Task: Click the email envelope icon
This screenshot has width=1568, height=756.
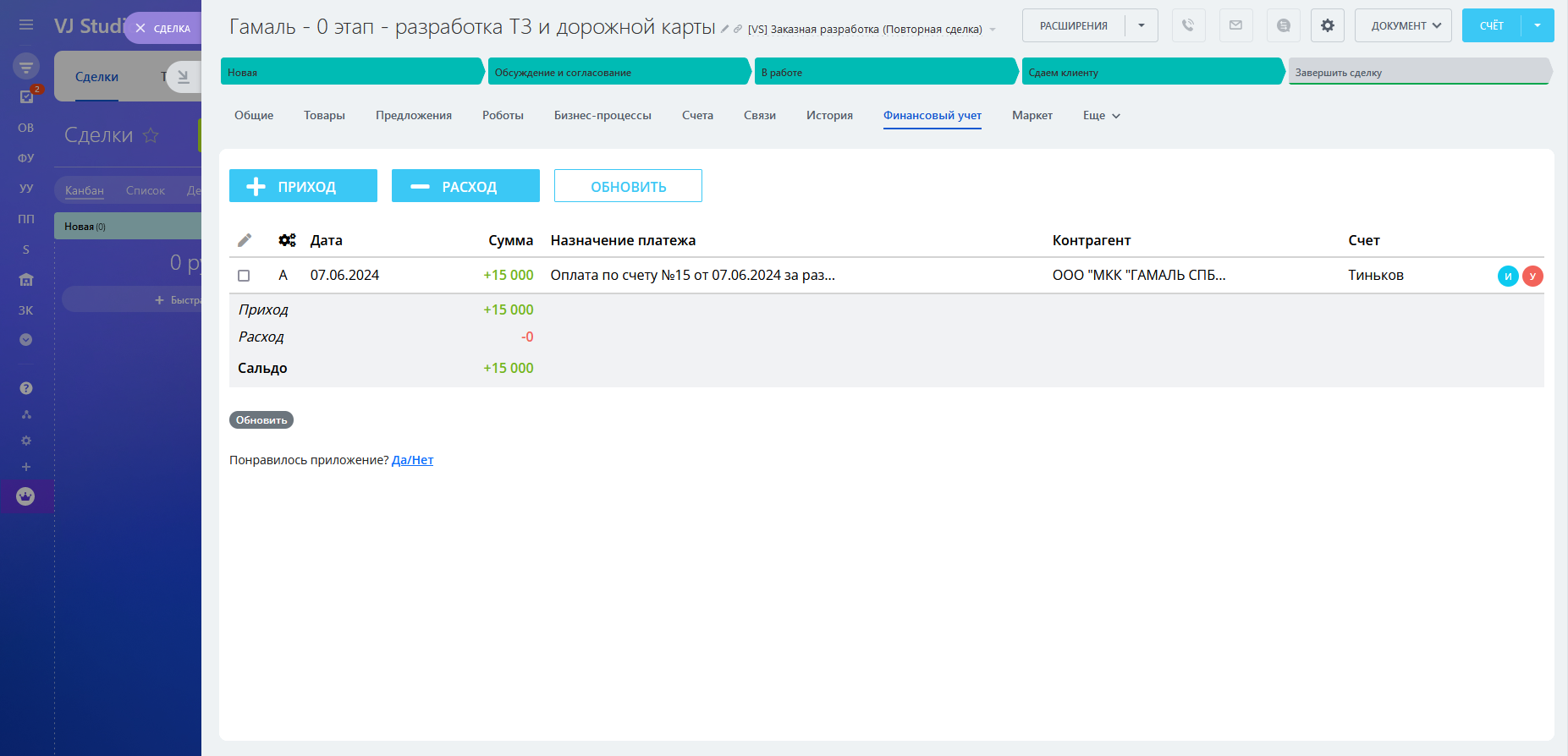Action: (1235, 25)
